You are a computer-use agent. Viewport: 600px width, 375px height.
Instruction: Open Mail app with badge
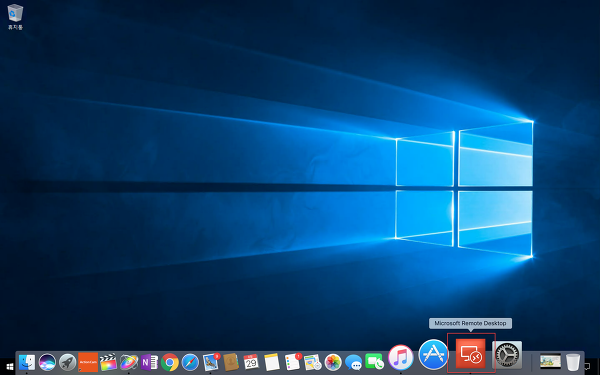coord(211,362)
